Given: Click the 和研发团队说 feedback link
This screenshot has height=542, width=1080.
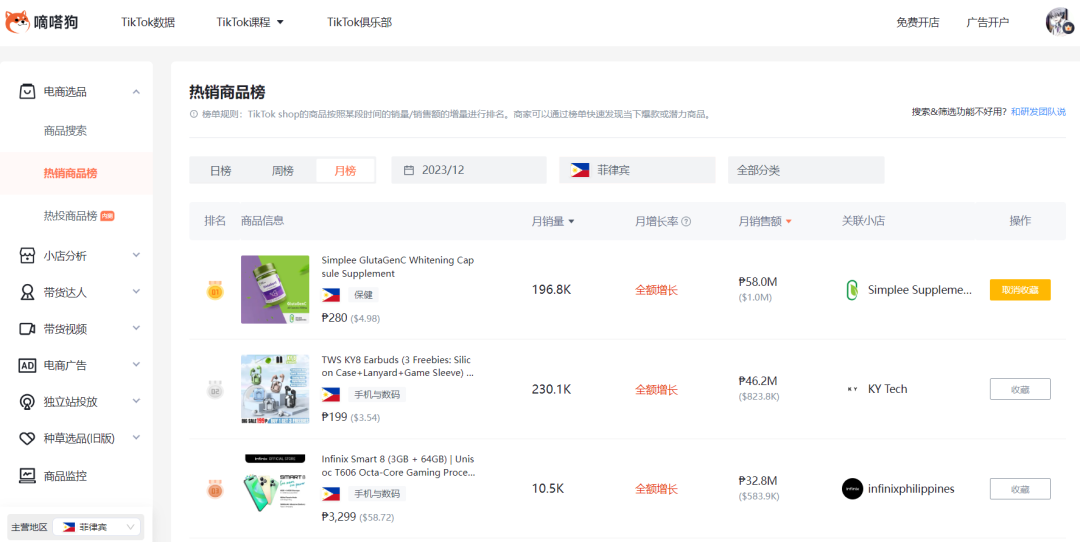Looking at the screenshot, I should [x=1038, y=112].
